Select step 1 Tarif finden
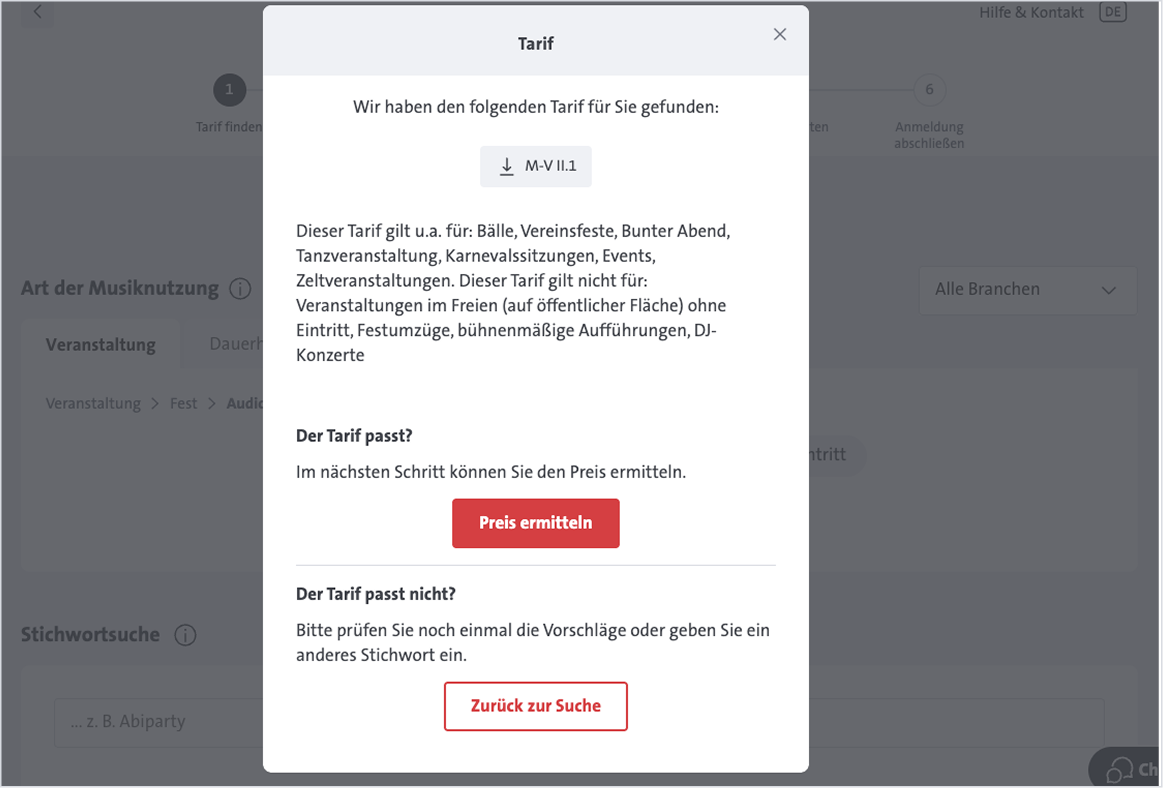1163x788 pixels. point(229,89)
